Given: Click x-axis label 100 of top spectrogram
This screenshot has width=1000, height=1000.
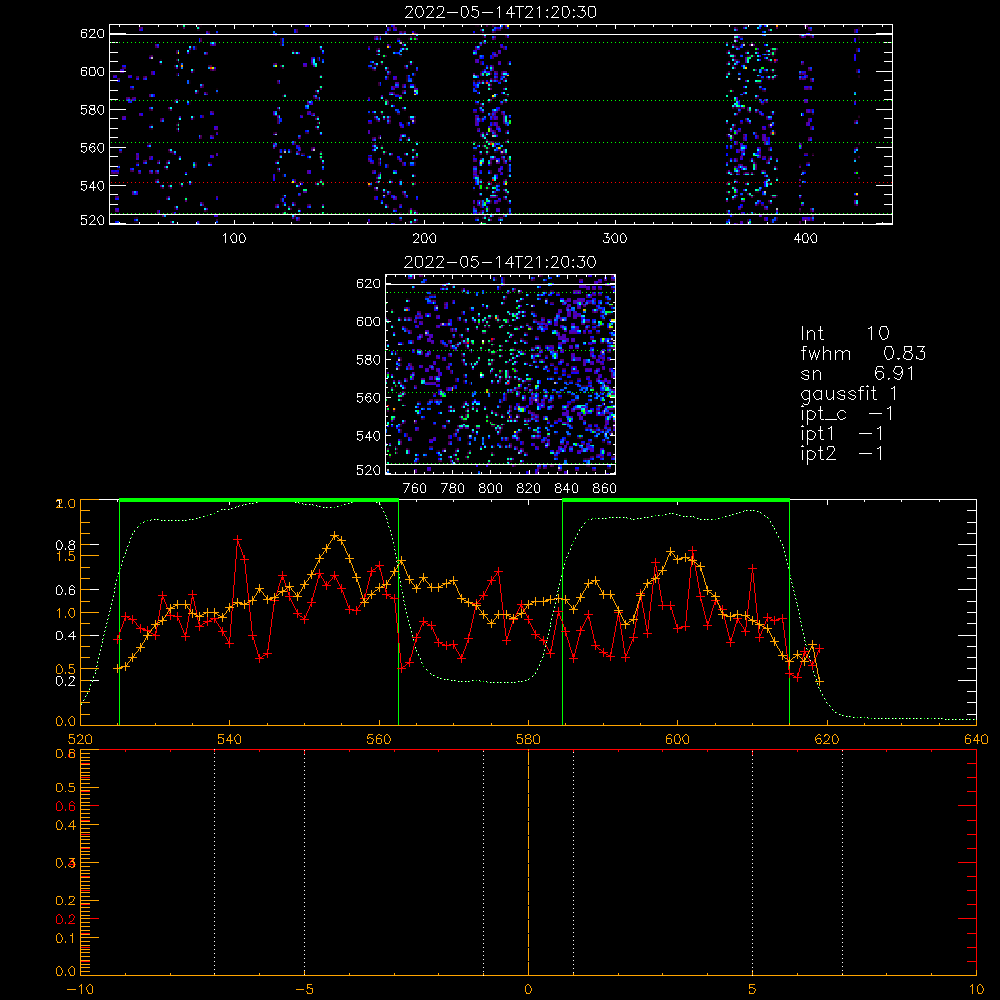Looking at the screenshot, I should (x=234, y=239).
